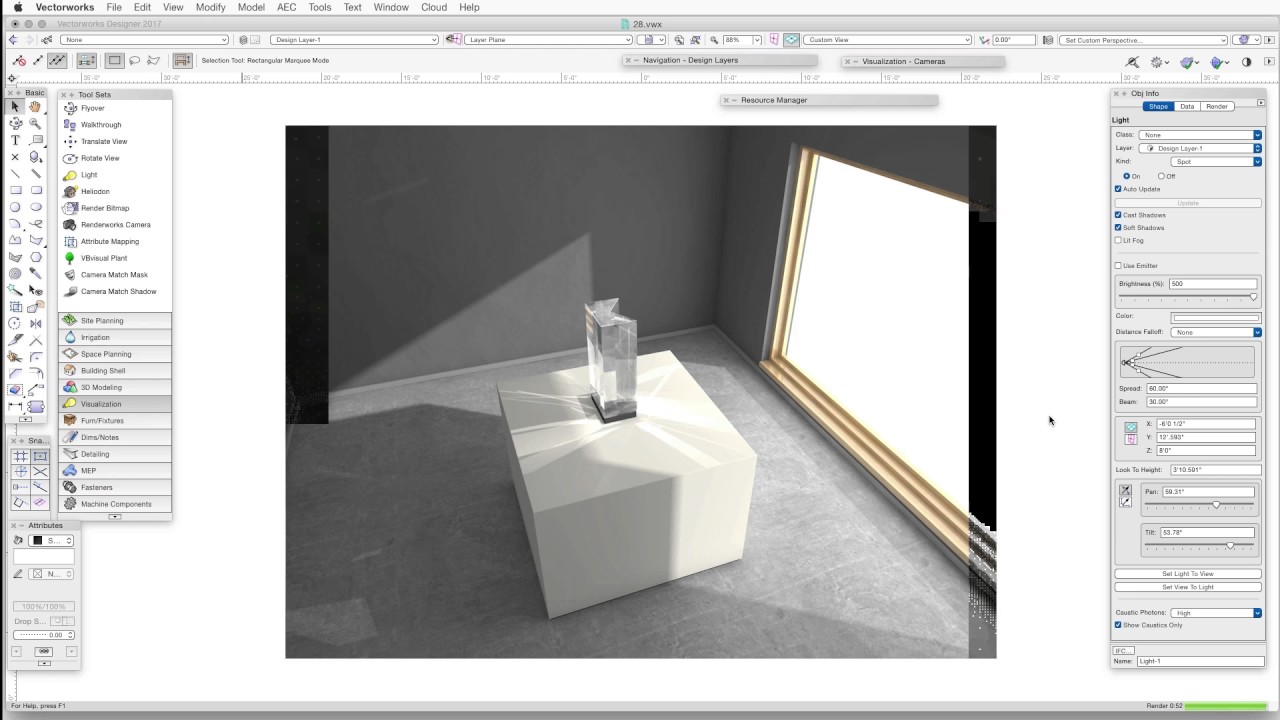Click the IFC button in Obj Info
This screenshot has height=720, width=1280.
click(x=1123, y=650)
